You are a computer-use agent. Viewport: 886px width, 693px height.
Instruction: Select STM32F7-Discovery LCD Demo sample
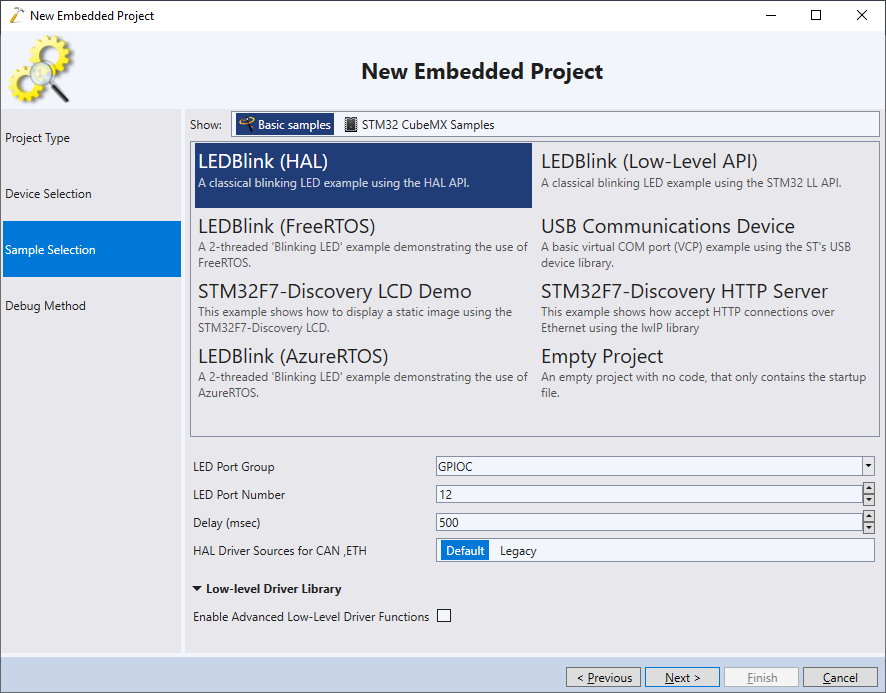click(363, 305)
